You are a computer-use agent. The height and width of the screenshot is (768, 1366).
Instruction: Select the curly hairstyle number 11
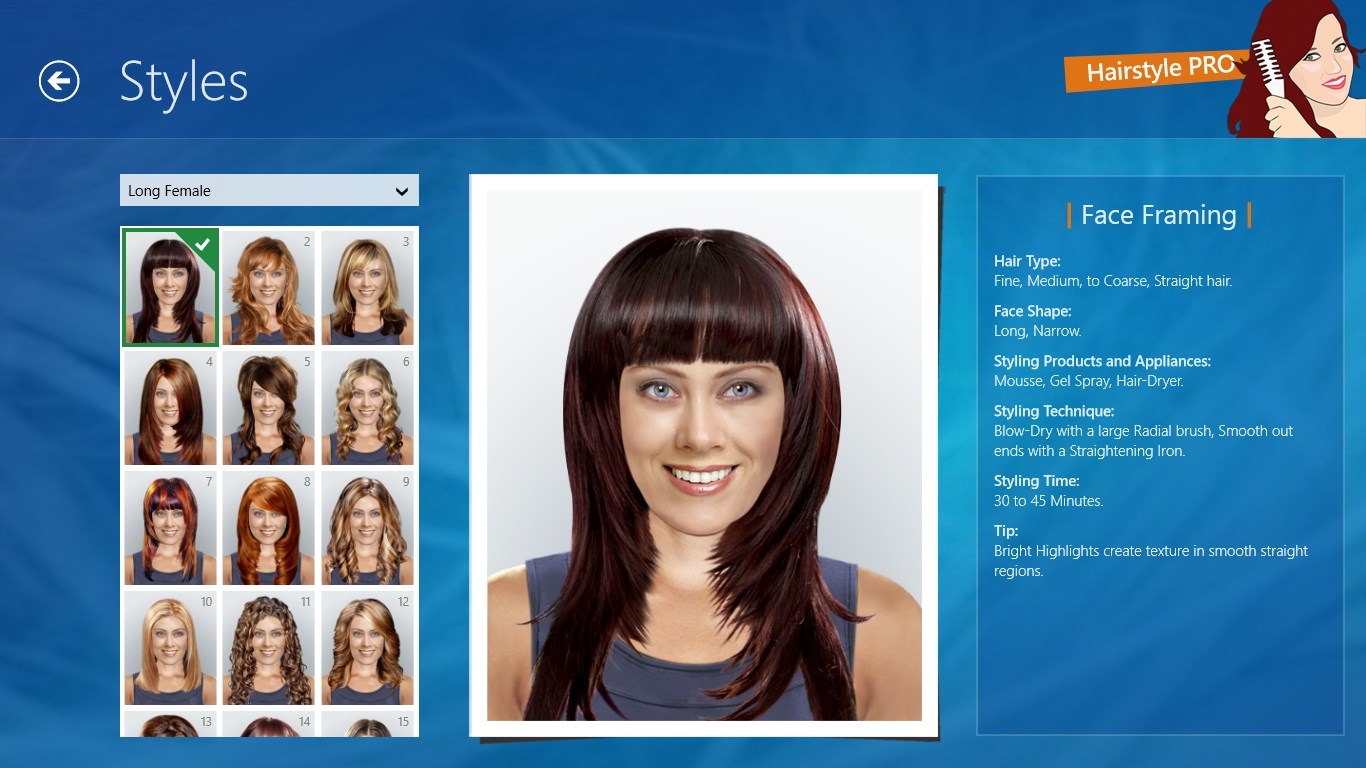(x=268, y=648)
